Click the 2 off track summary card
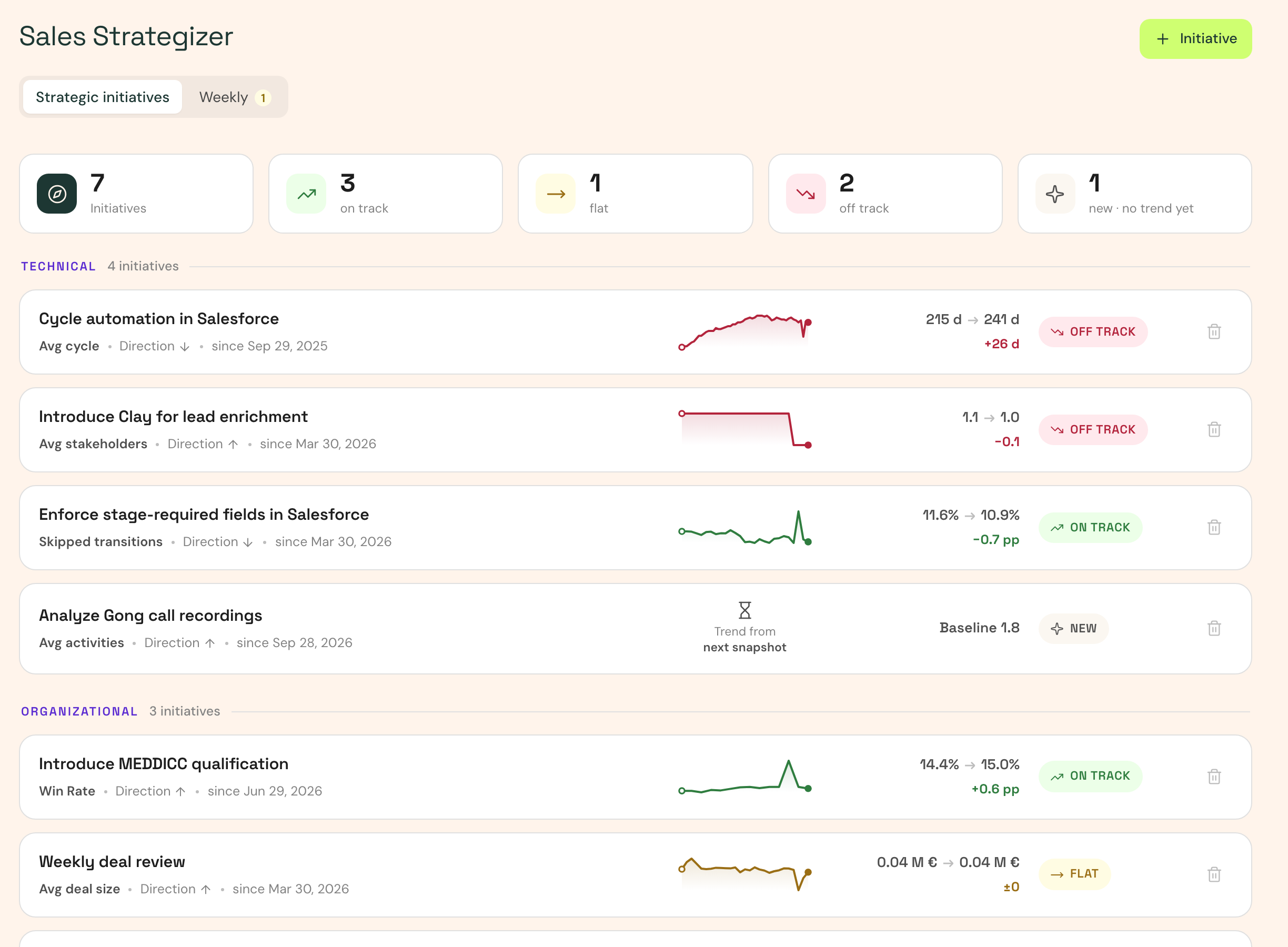The image size is (1288, 947). tap(885, 194)
